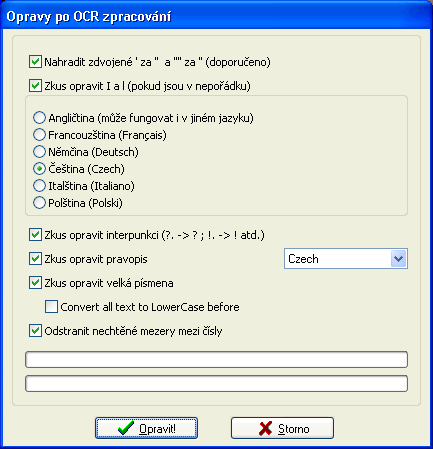Image resolution: width=433 pixels, height=449 pixels.
Task: Toggle Odstranit nechtěné mezery mezi čísly
Action: 35,331
